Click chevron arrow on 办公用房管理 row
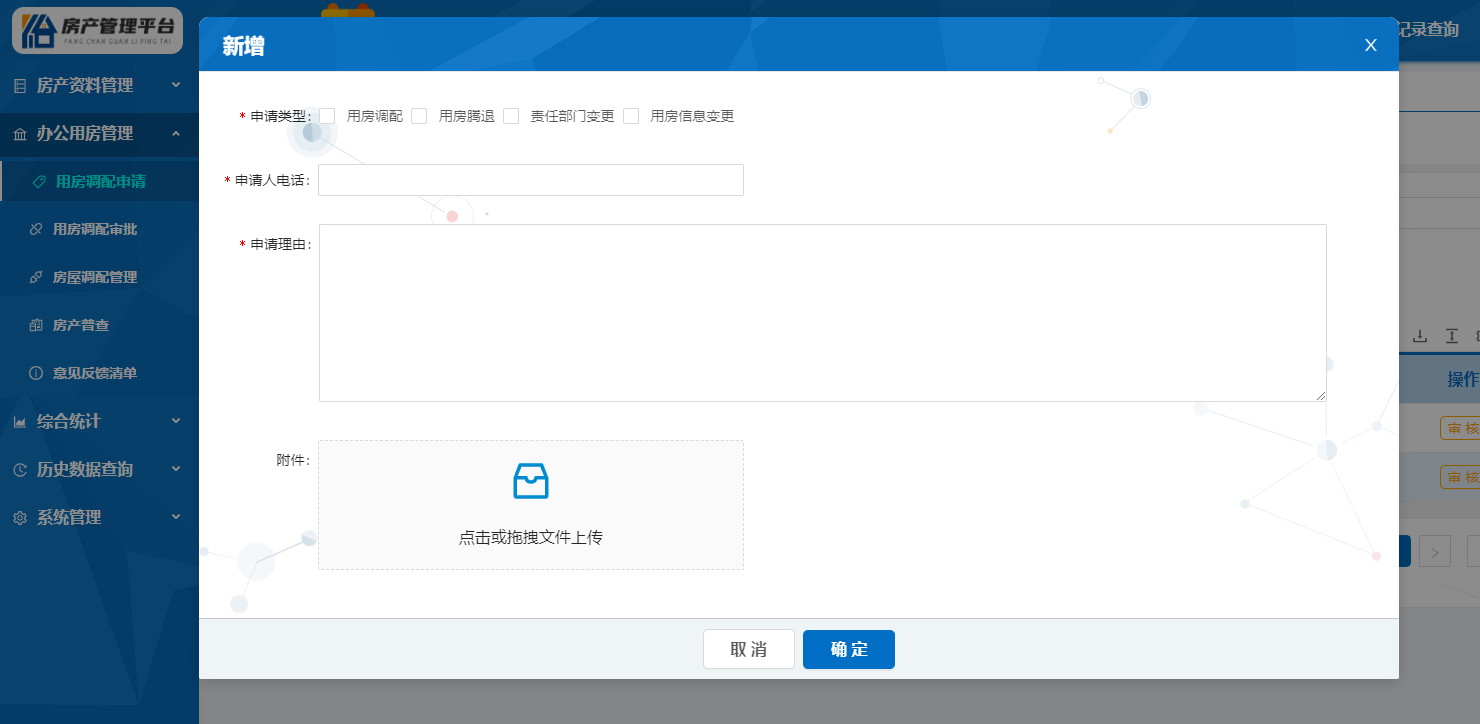Viewport: 1480px width, 724px height. tap(176, 133)
